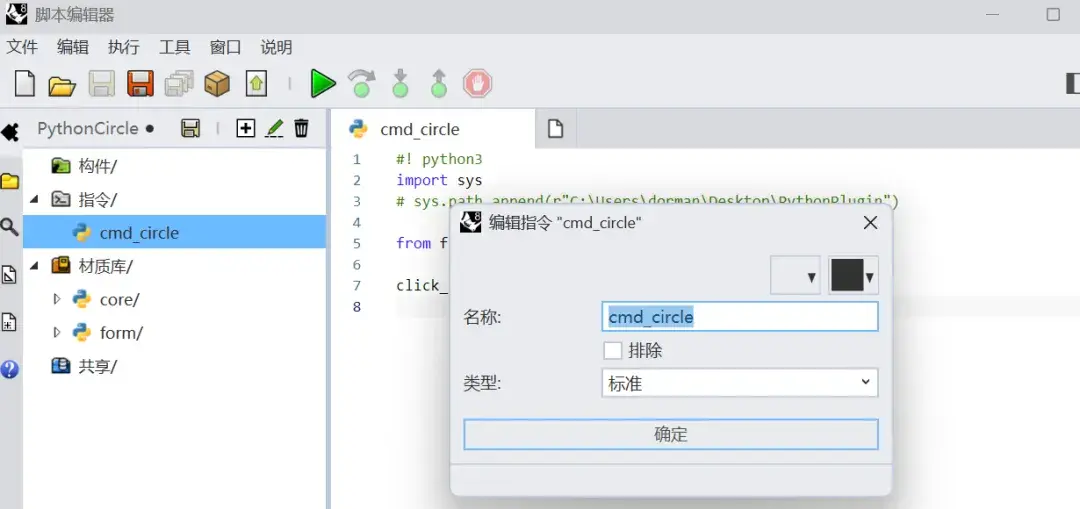Image resolution: width=1080 pixels, height=509 pixels.
Task: Click the green up-arrow export icon
Action: coord(256,84)
